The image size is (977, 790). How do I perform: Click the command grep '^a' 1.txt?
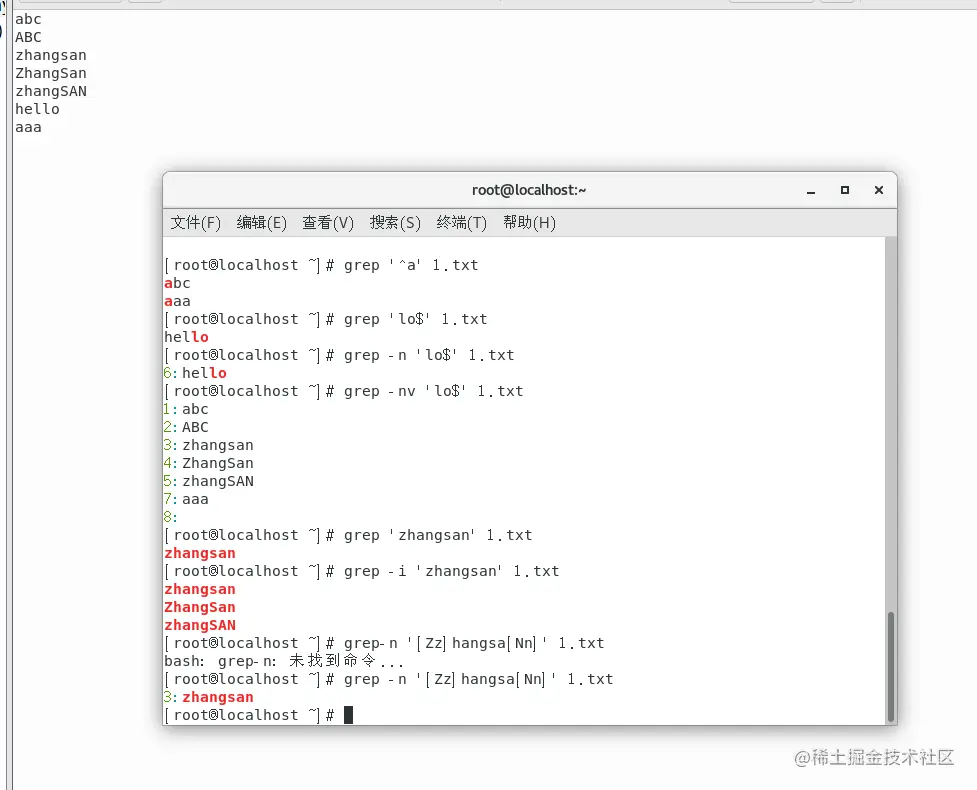411,265
